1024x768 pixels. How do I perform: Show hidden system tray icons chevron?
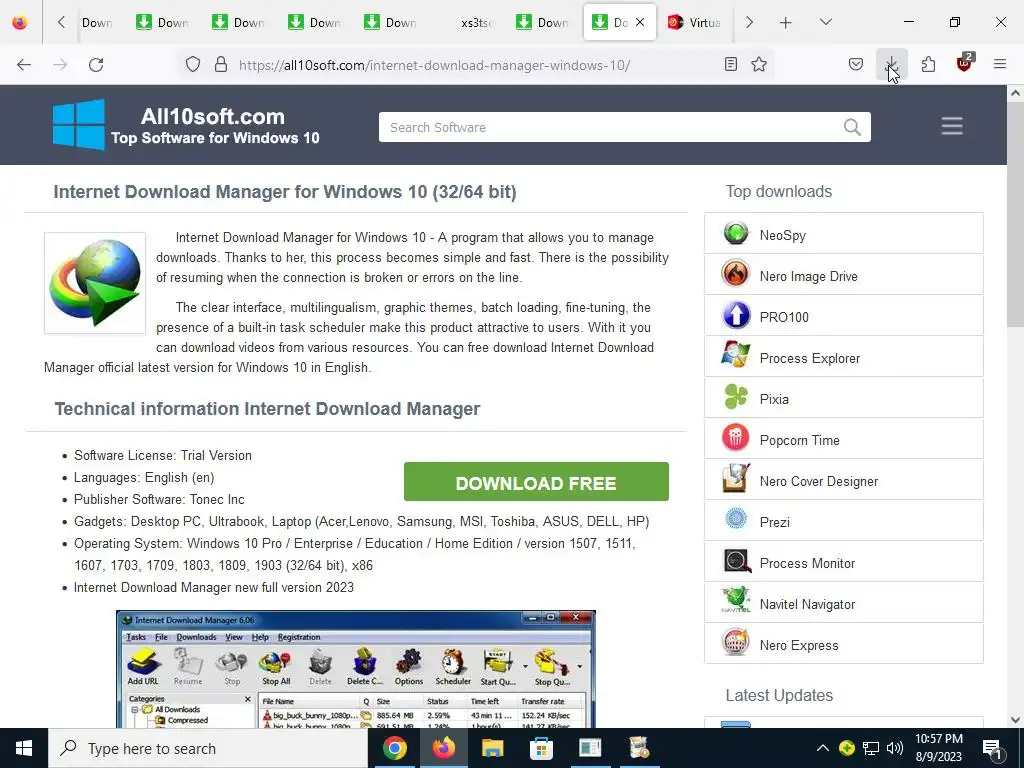pos(823,748)
